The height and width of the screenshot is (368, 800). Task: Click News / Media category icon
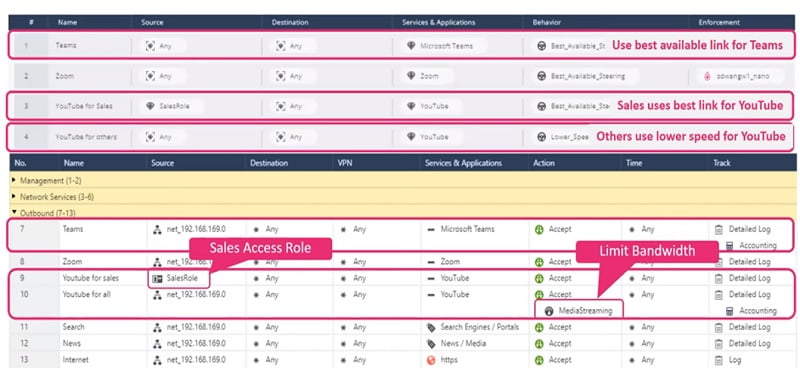(x=431, y=344)
